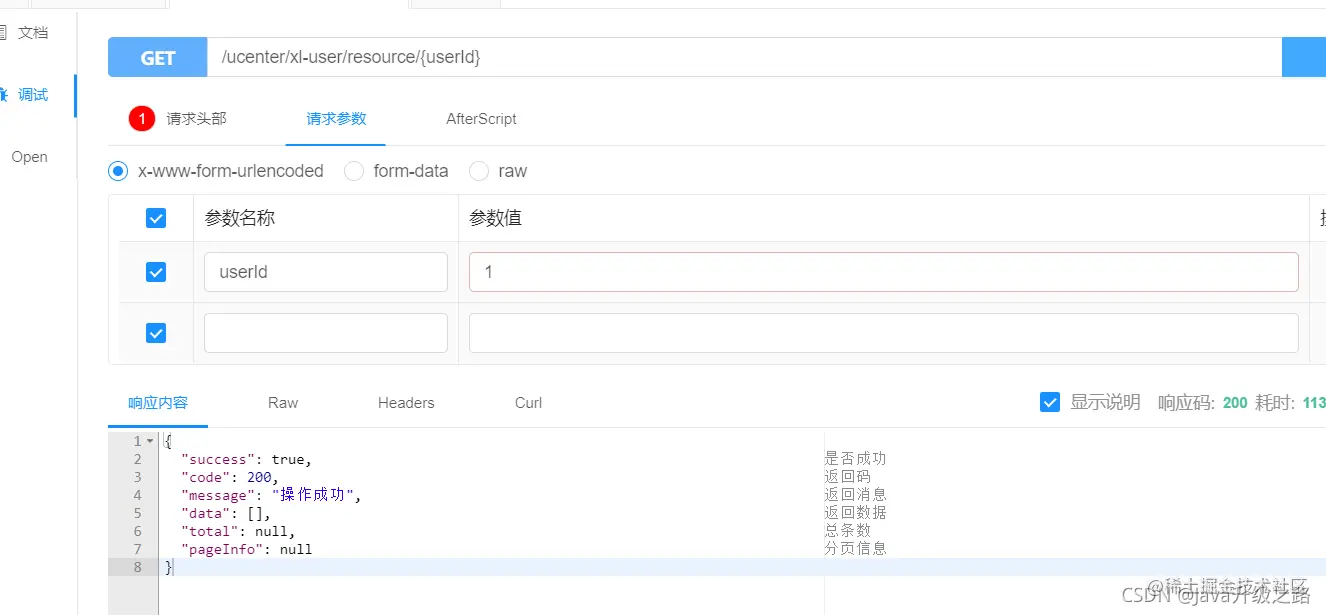Click the GET method button
The height and width of the screenshot is (615, 1326).
(158, 58)
